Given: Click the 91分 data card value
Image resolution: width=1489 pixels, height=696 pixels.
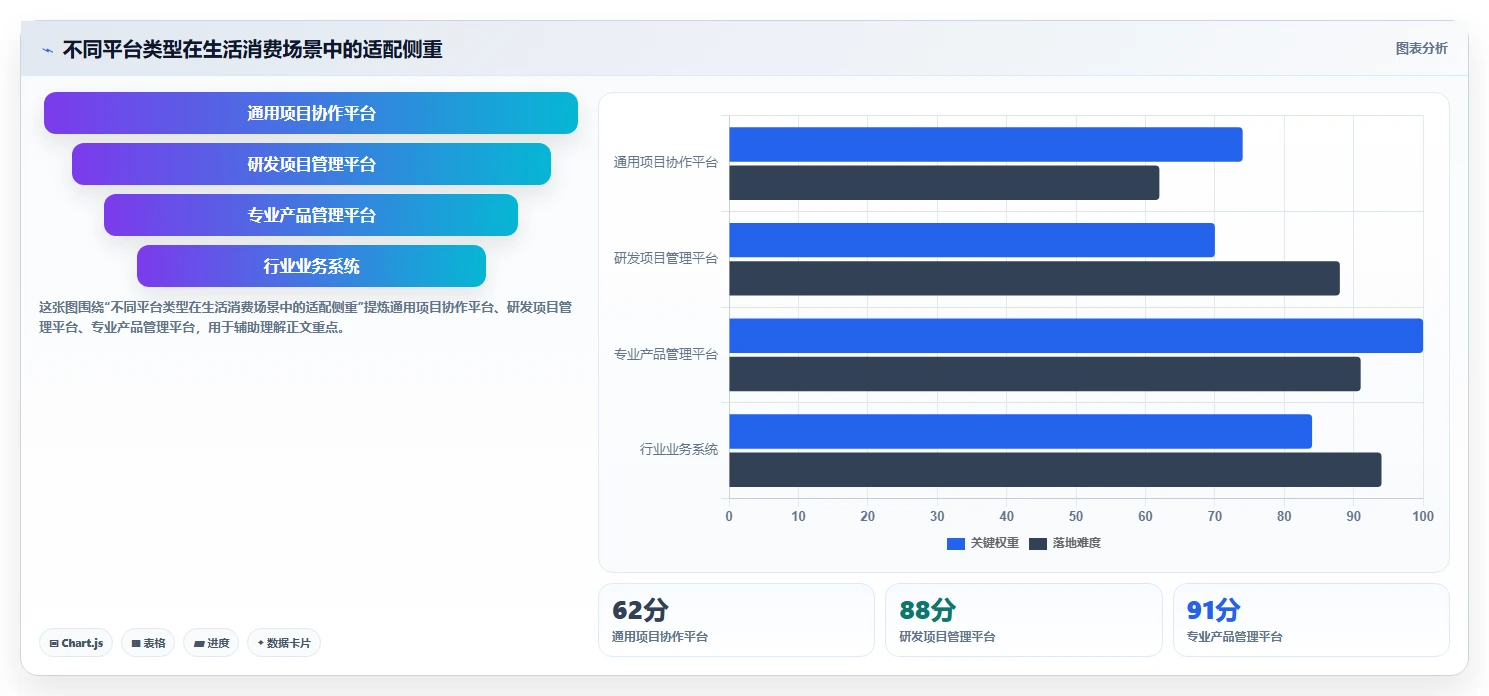Looking at the screenshot, I should (1213, 610).
